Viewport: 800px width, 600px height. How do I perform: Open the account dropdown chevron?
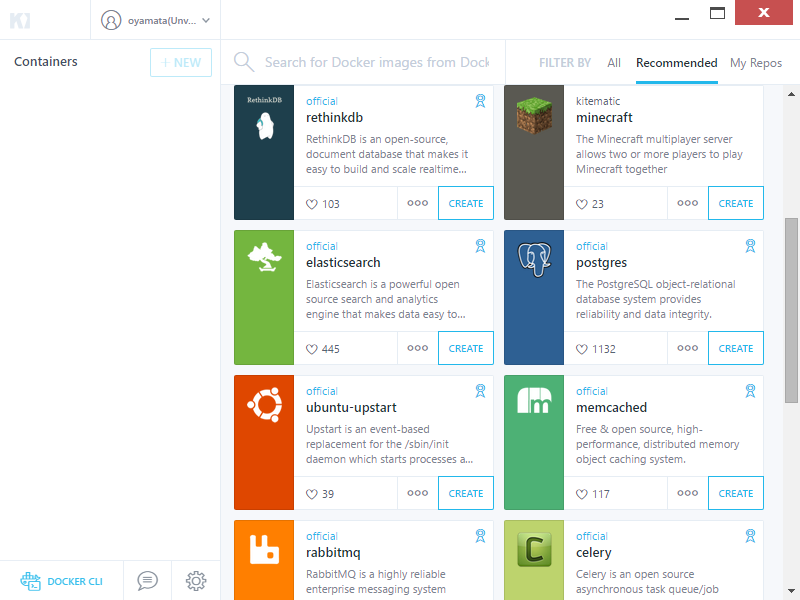click(x=206, y=20)
